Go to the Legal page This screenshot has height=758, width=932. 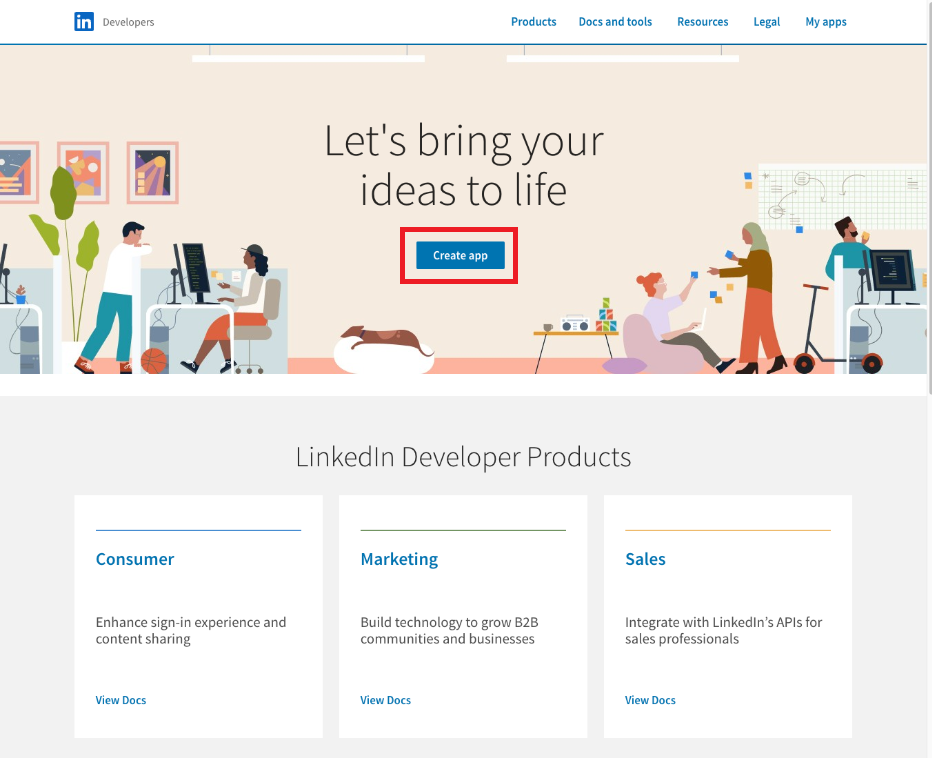point(766,22)
